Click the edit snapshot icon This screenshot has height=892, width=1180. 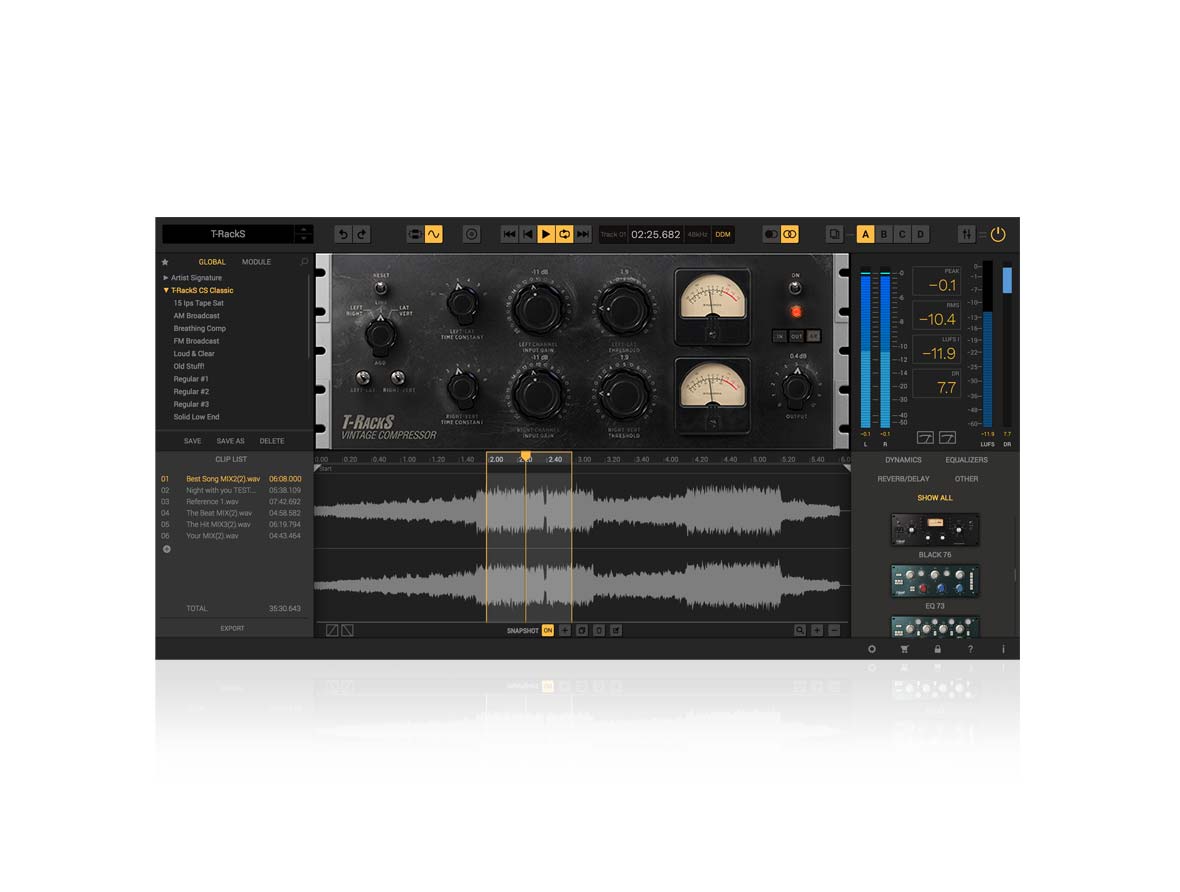(x=616, y=631)
